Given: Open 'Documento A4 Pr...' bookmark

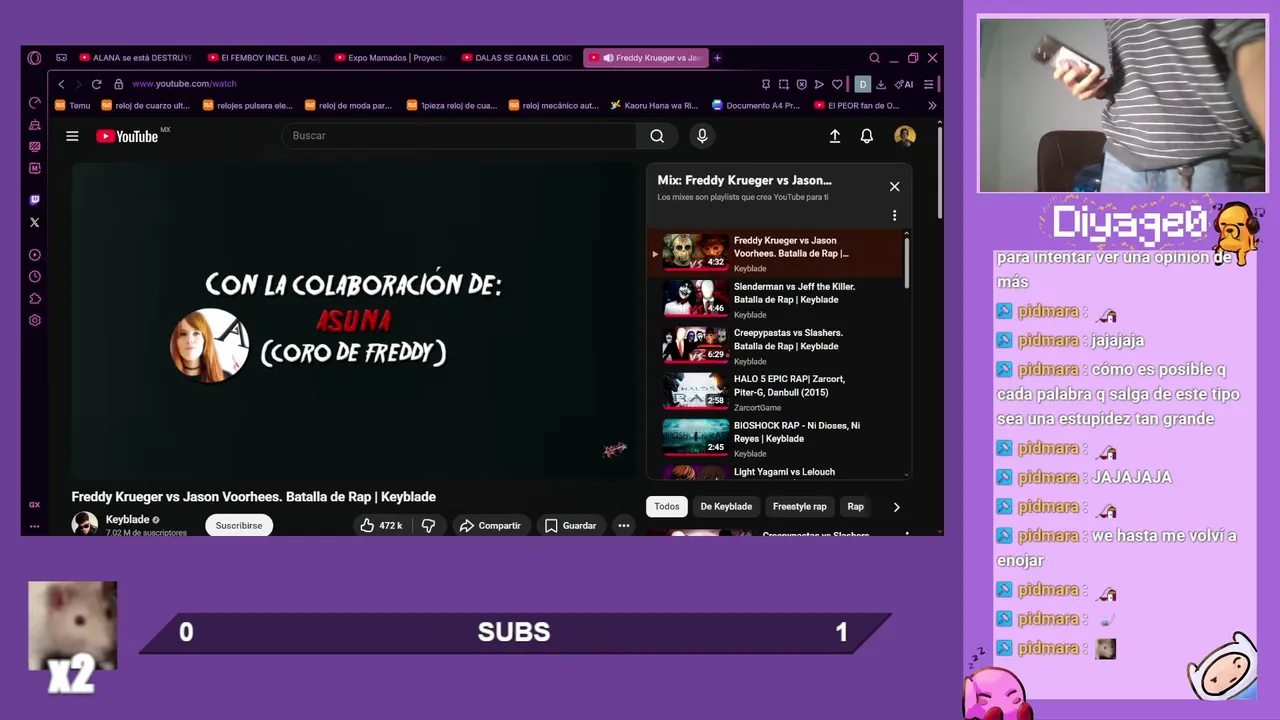Looking at the screenshot, I should (756, 105).
